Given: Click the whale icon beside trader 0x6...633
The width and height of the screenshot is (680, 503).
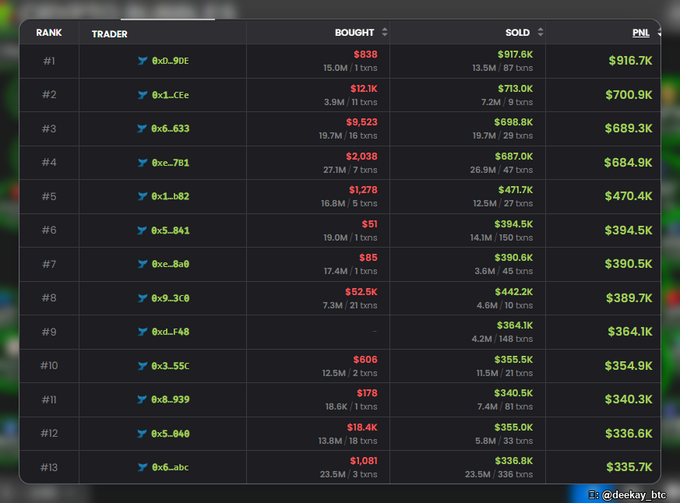Looking at the screenshot, I should point(142,128).
